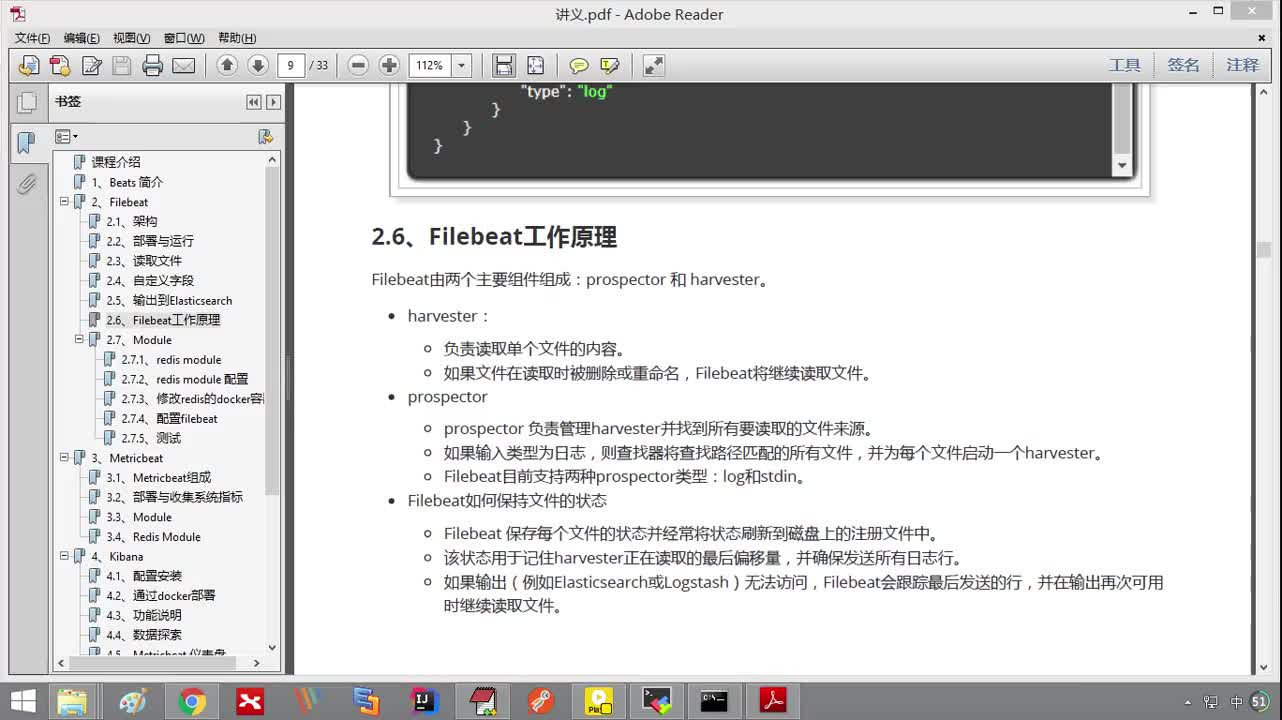This screenshot has width=1282, height=720.
Task: Click the bookmarks panel scroll down arrow
Action: point(272,648)
